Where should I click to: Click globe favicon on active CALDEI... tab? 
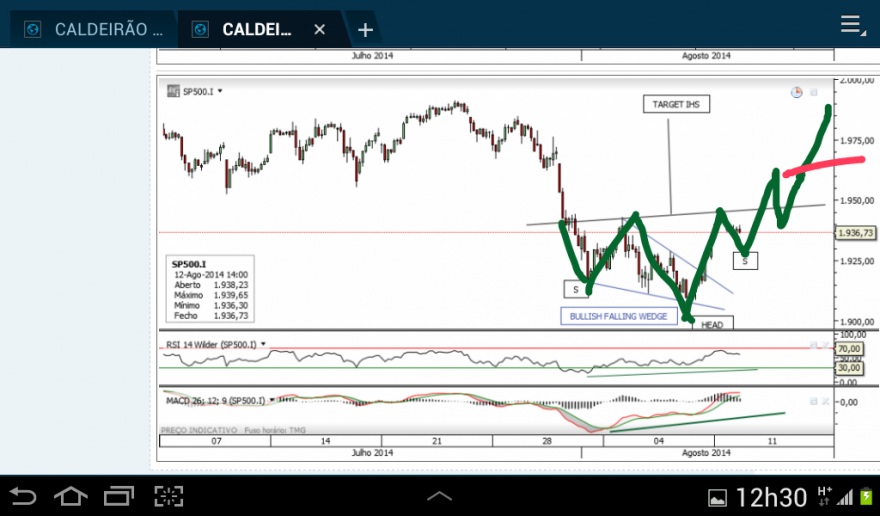pyautogui.click(x=200, y=29)
